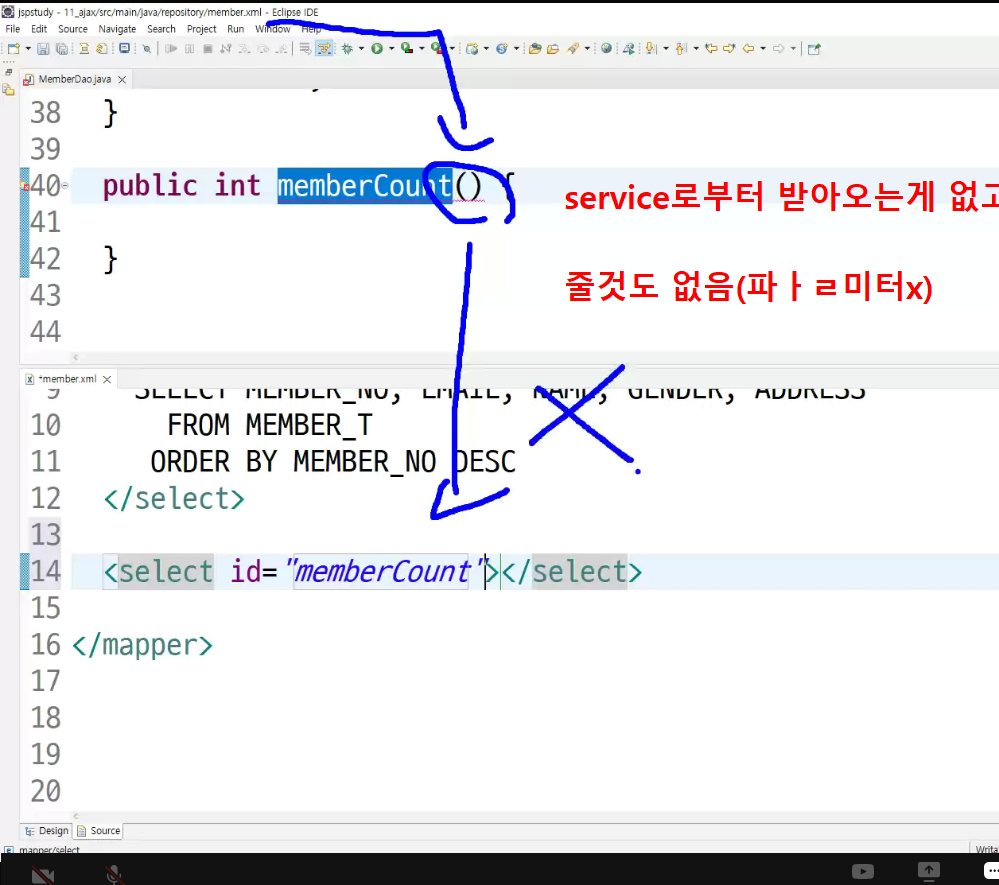Viewport: 999px width, 885px height.
Task: Open the Package Explorer sidebar icon
Action: (x=8, y=90)
